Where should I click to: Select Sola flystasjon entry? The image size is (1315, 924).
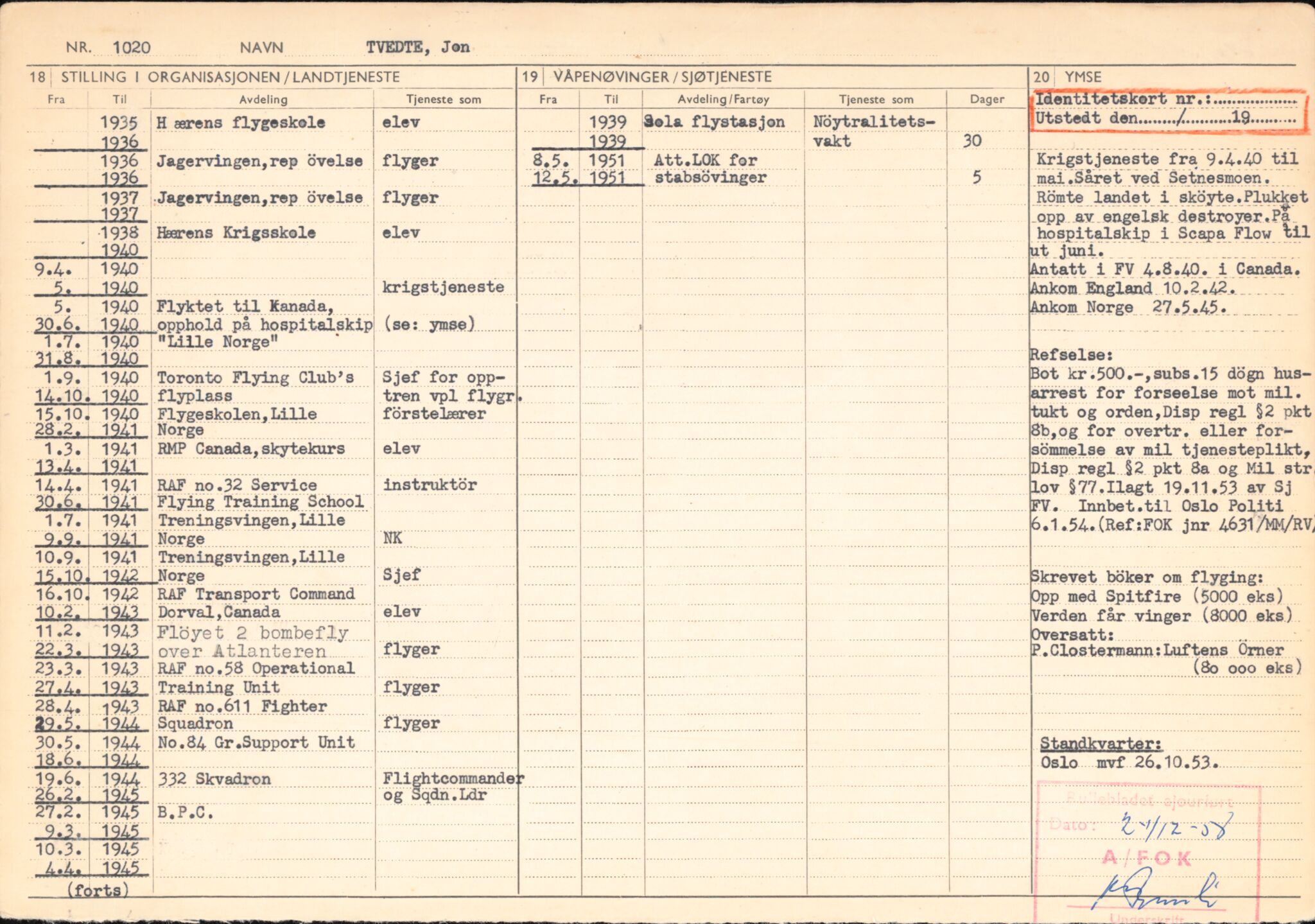715,122
